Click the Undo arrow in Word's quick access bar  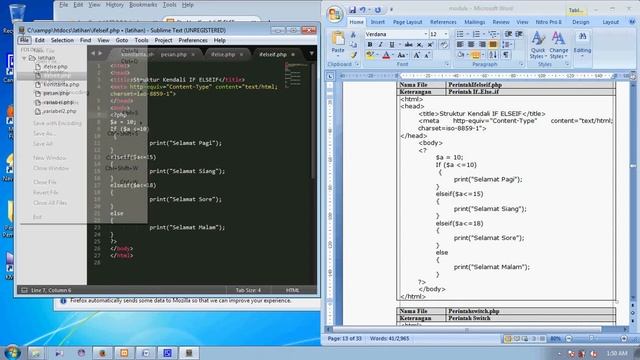tap(362, 10)
